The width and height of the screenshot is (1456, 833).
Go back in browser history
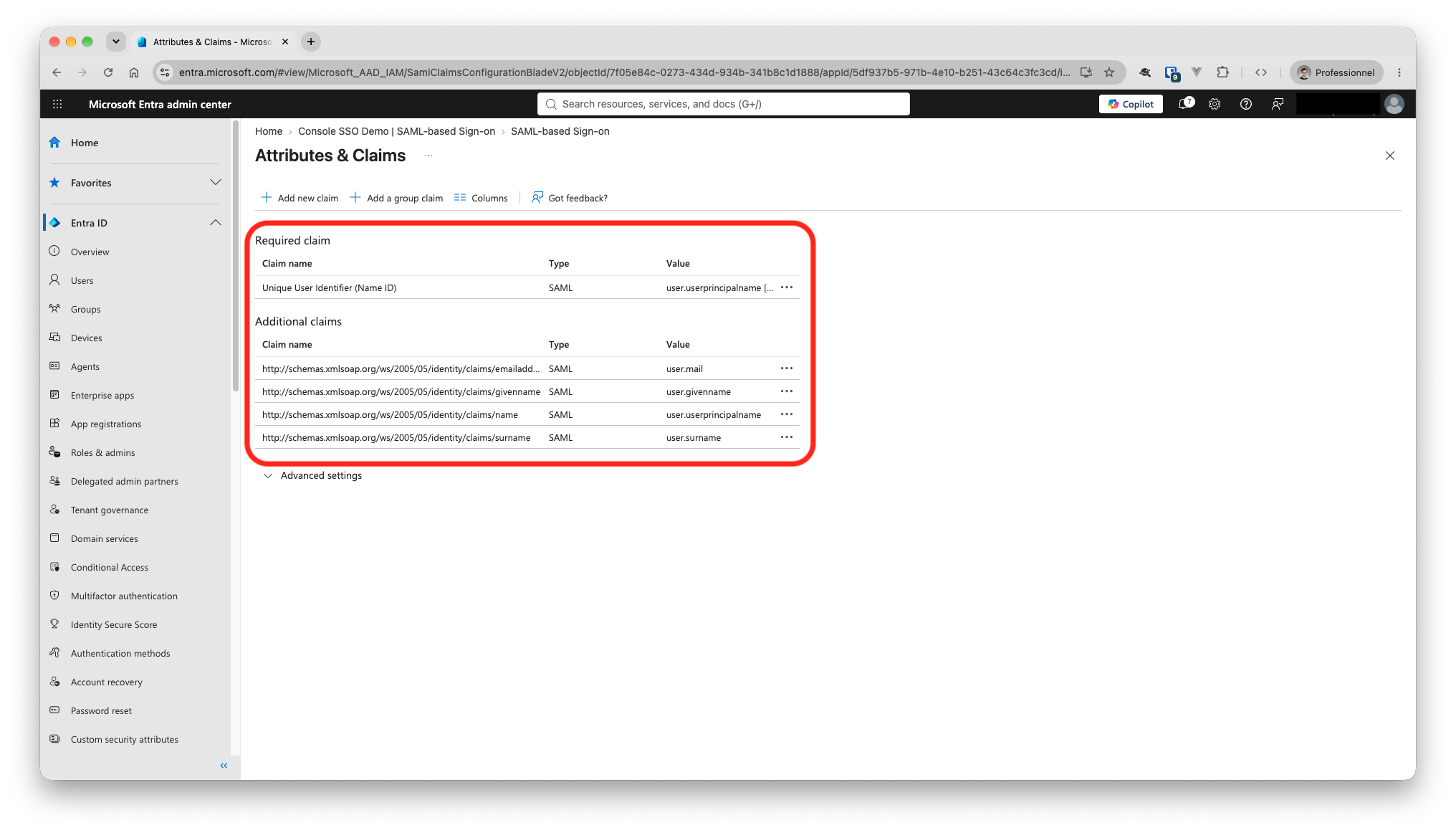pos(57,72)
